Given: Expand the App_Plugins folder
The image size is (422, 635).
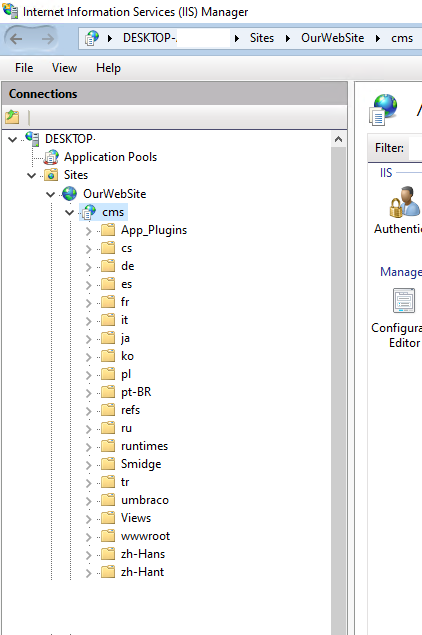Looking at the screenshot, I should [89, 231].
